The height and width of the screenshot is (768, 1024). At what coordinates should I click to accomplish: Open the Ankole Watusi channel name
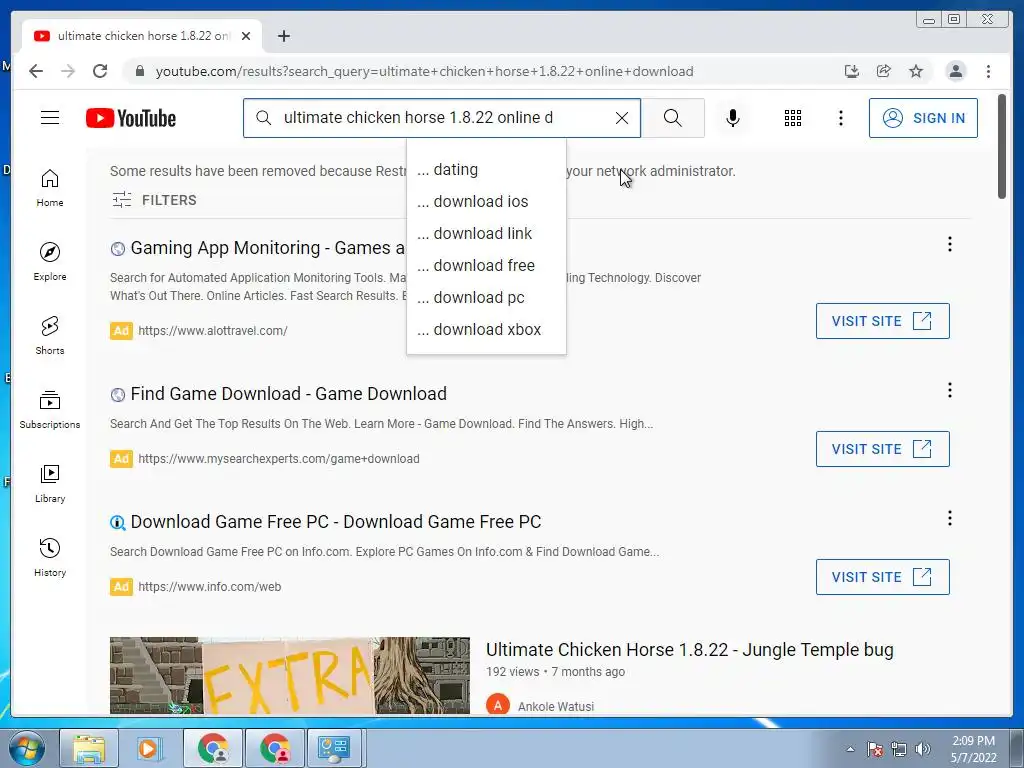556,707
